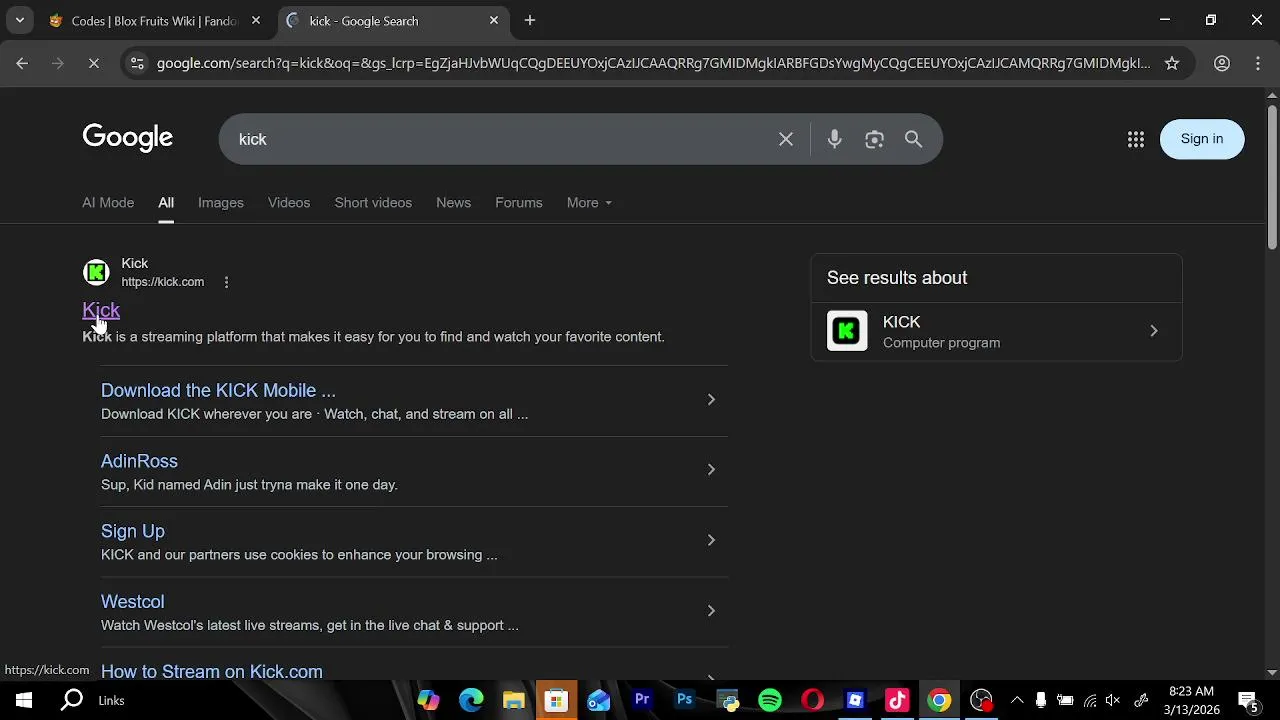
Task: Sign in to Google account
Action: click(1202, 139)
